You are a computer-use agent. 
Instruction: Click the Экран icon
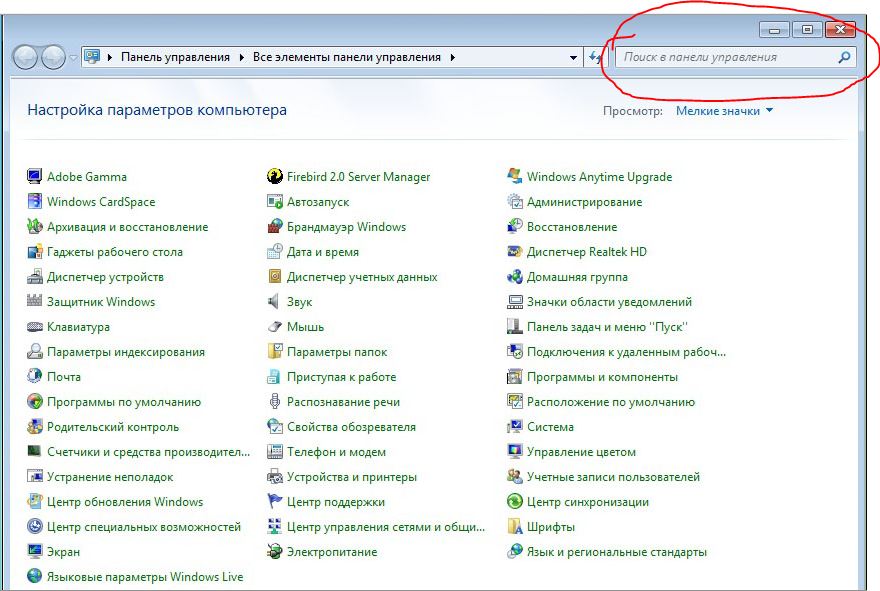(x=34, y=552)
